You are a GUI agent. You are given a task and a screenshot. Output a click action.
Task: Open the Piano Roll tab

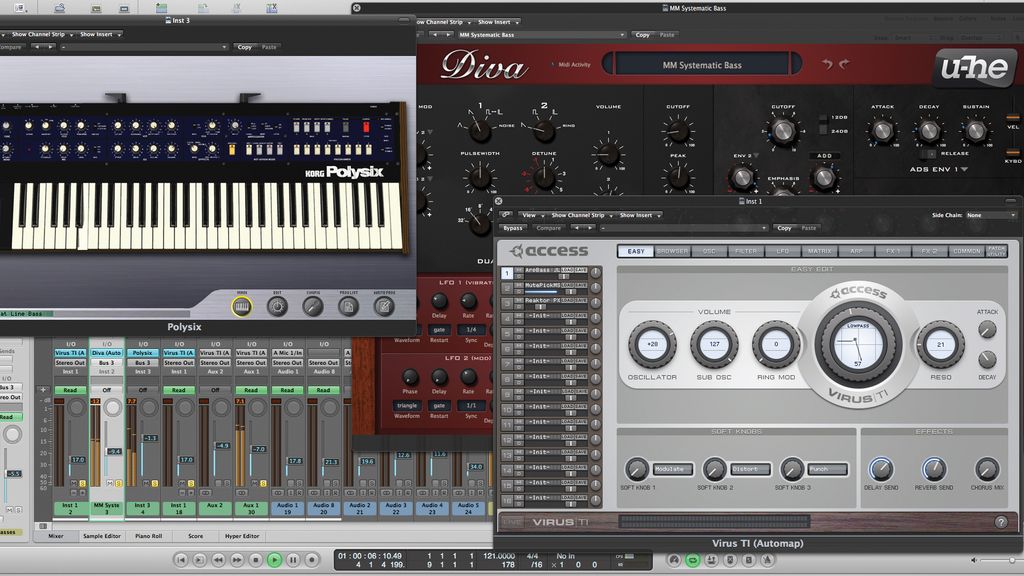click(148, 536)
